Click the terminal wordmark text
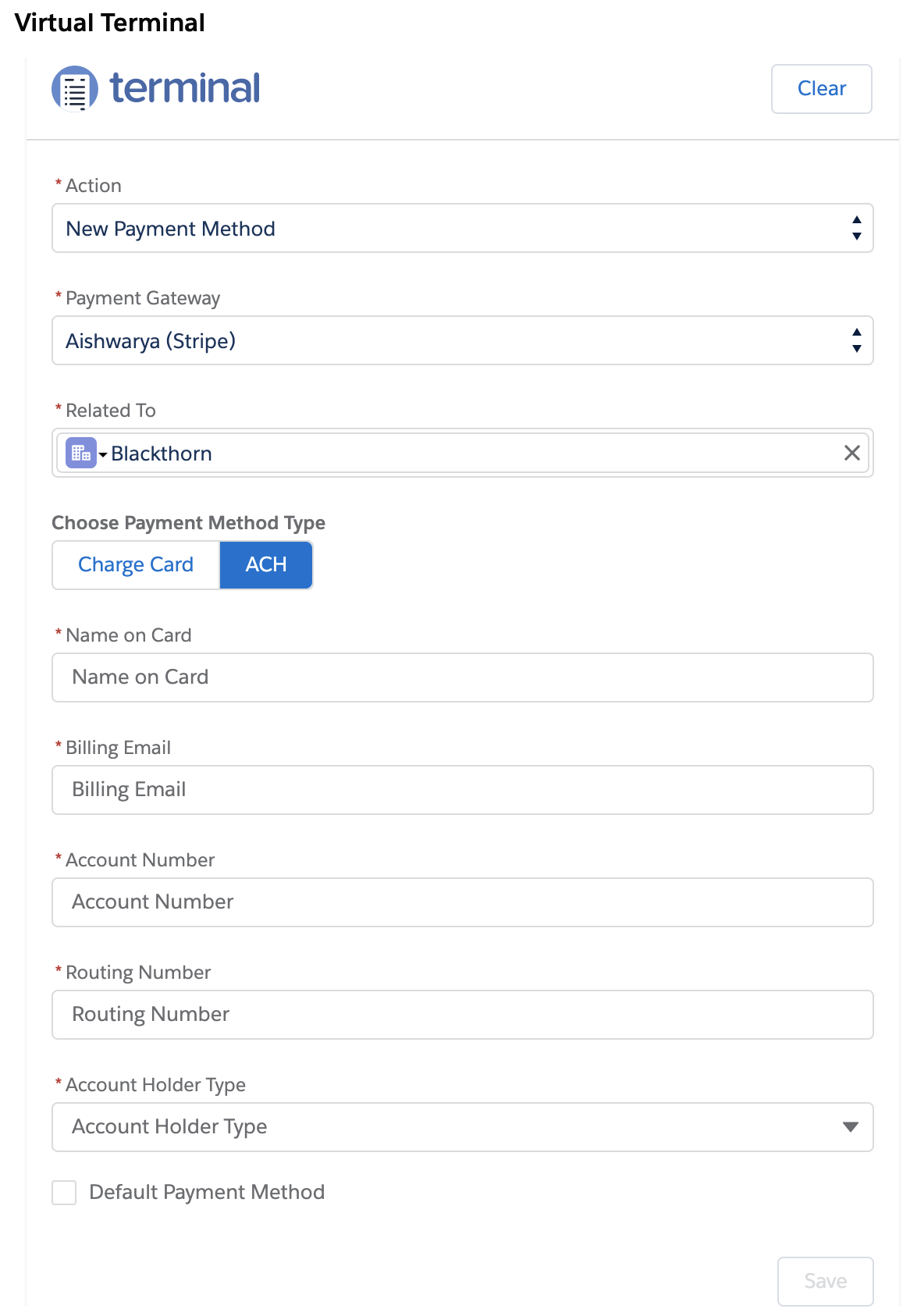Viewport: 910px width, 1316px height. 184,87
